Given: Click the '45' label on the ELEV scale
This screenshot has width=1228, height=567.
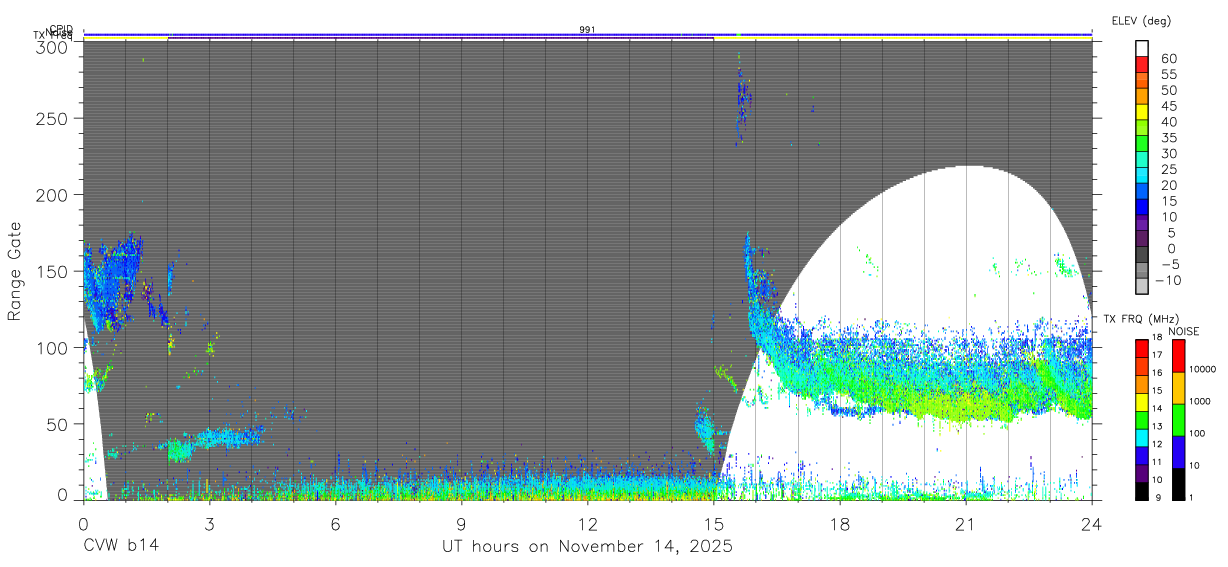Looking at the screenshot, I should pyautogui.click(x=1168, y=106).
